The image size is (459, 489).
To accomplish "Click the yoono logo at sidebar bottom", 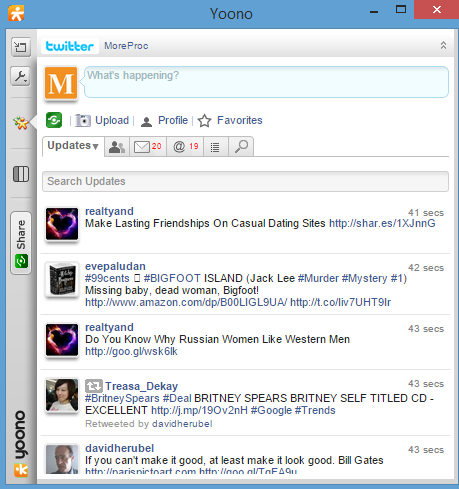I will (x=21, y=443).
